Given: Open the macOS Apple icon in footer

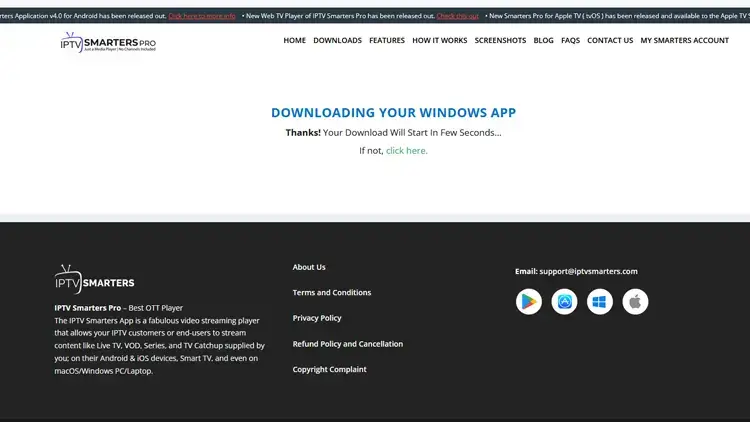Looking at the screenshot, I should (x=635, y=301).
